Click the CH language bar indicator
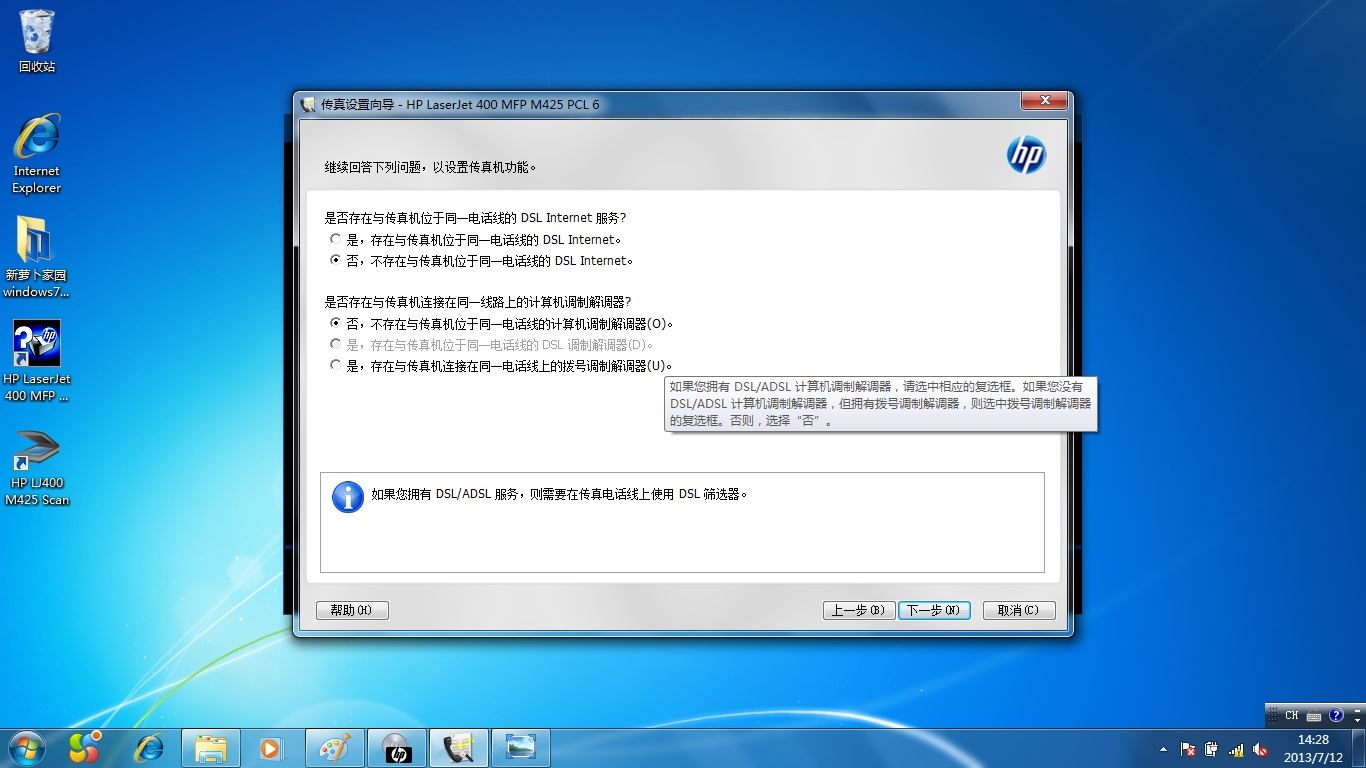1366x768 pixels. click(1291, 715)
